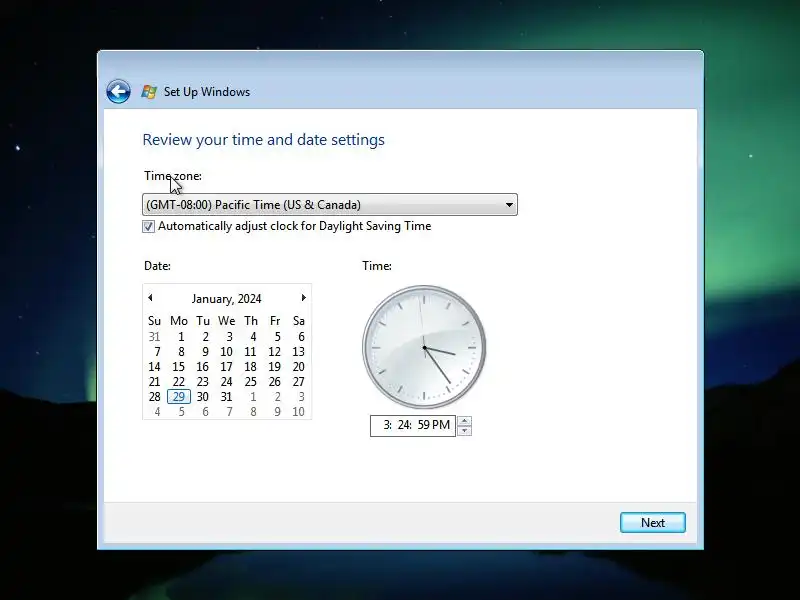The width and height of the screenshot is (800, 600).
Task: Select January 29 in the calendar
Action: pos(179,396)
